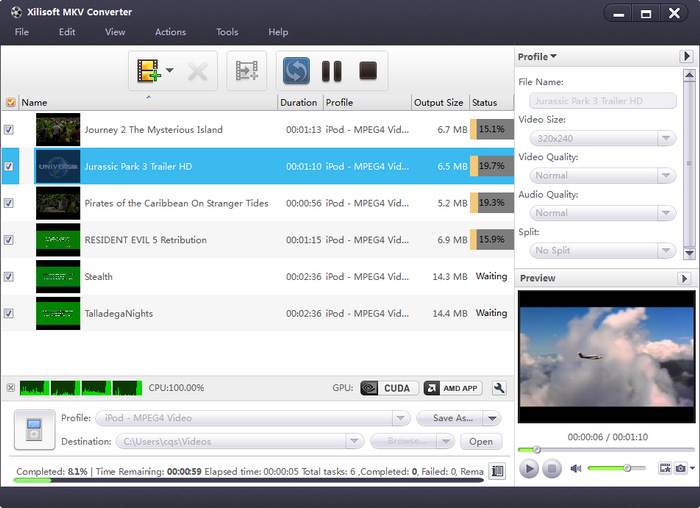
Task: Mute the preview with the speaker icon
Action: coord(576,468)
